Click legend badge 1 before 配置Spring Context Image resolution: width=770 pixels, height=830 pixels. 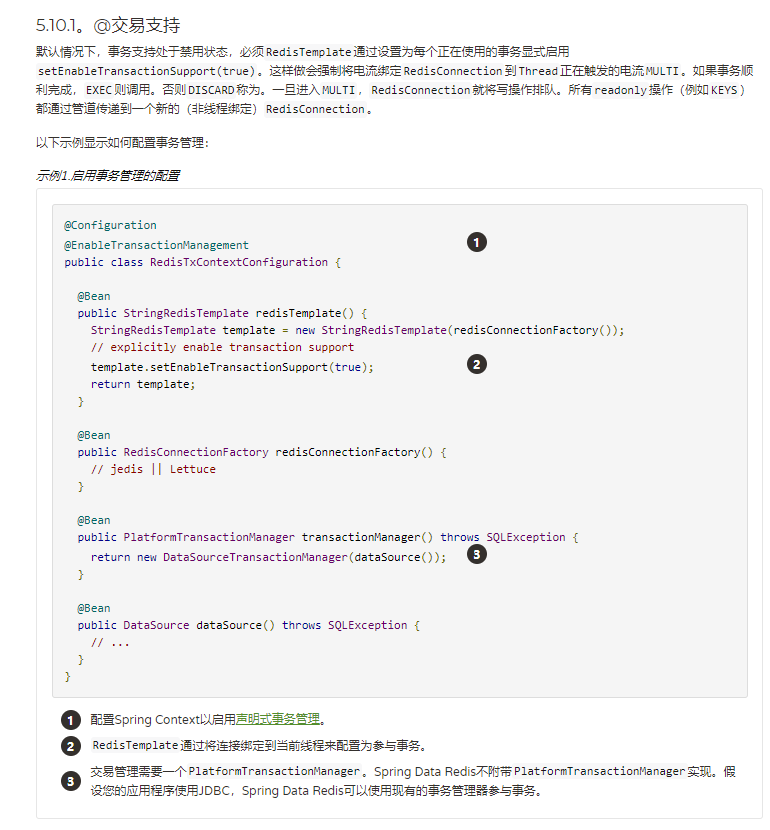pyautogui.click(x=71, y=720)
